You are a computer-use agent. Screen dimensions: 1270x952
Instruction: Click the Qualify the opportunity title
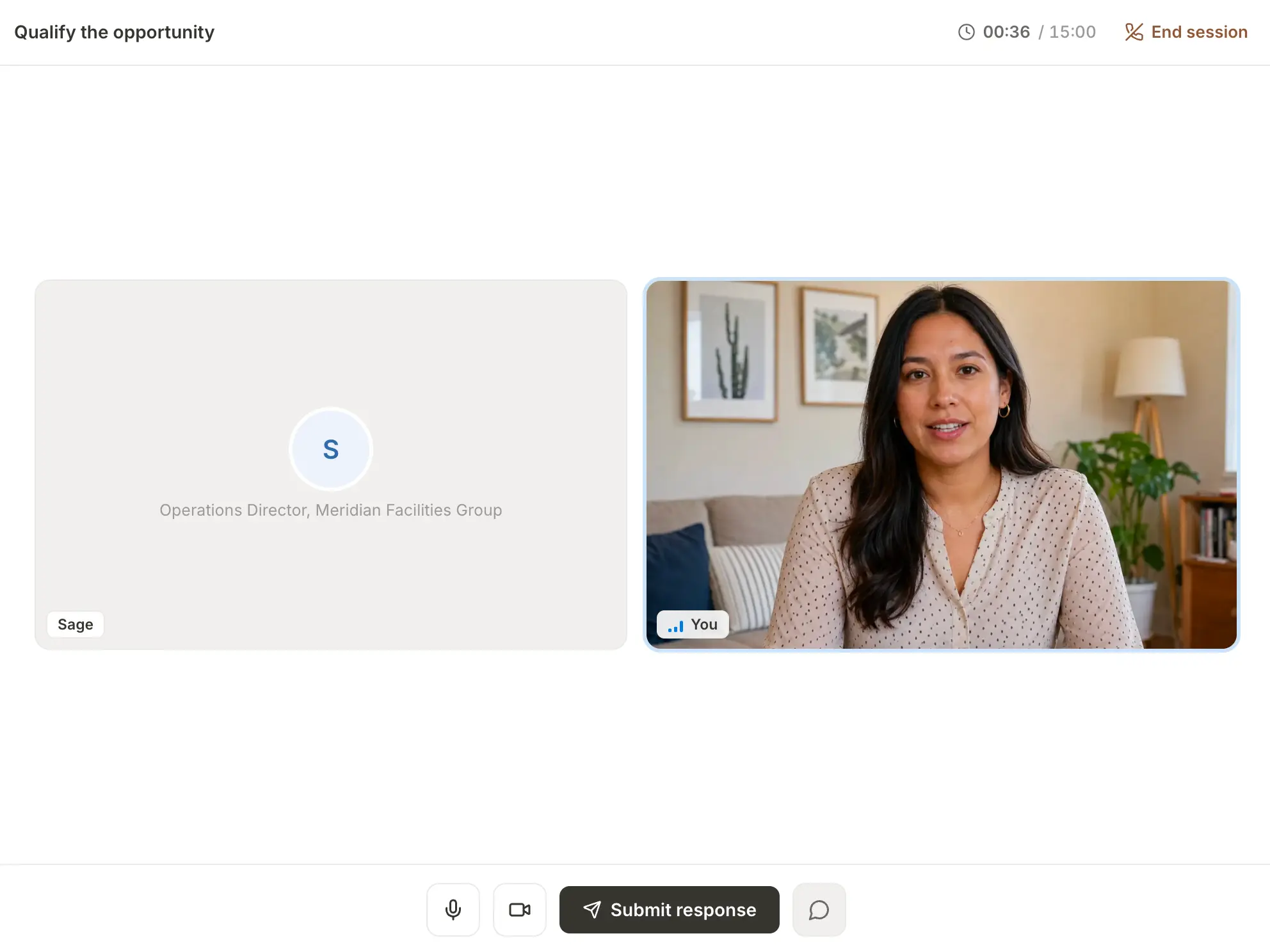[x=114, y=32]
